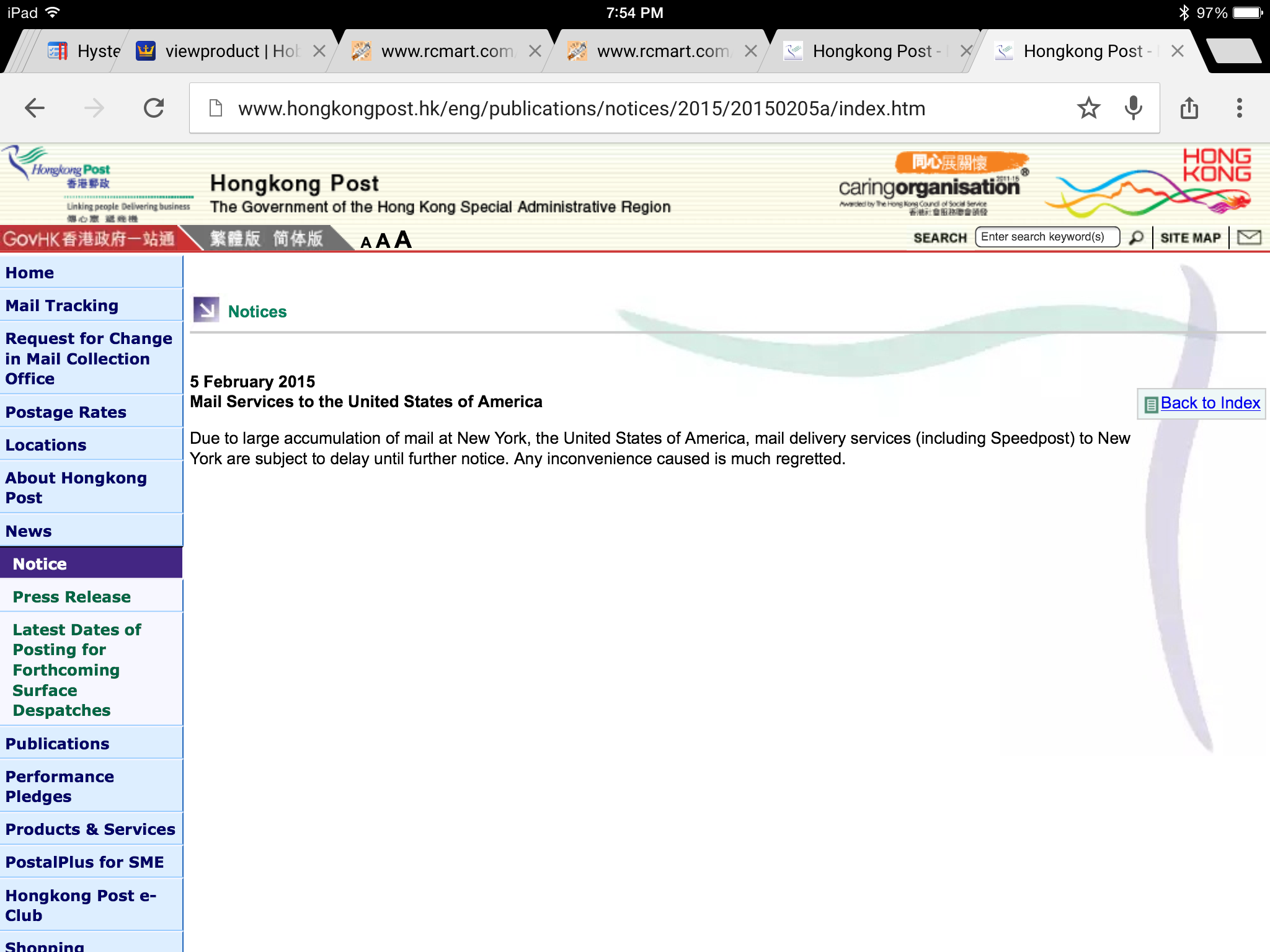Open About Hongkong Post menu item
Viewport: 1270px width, 952px height.
point(91,487)
